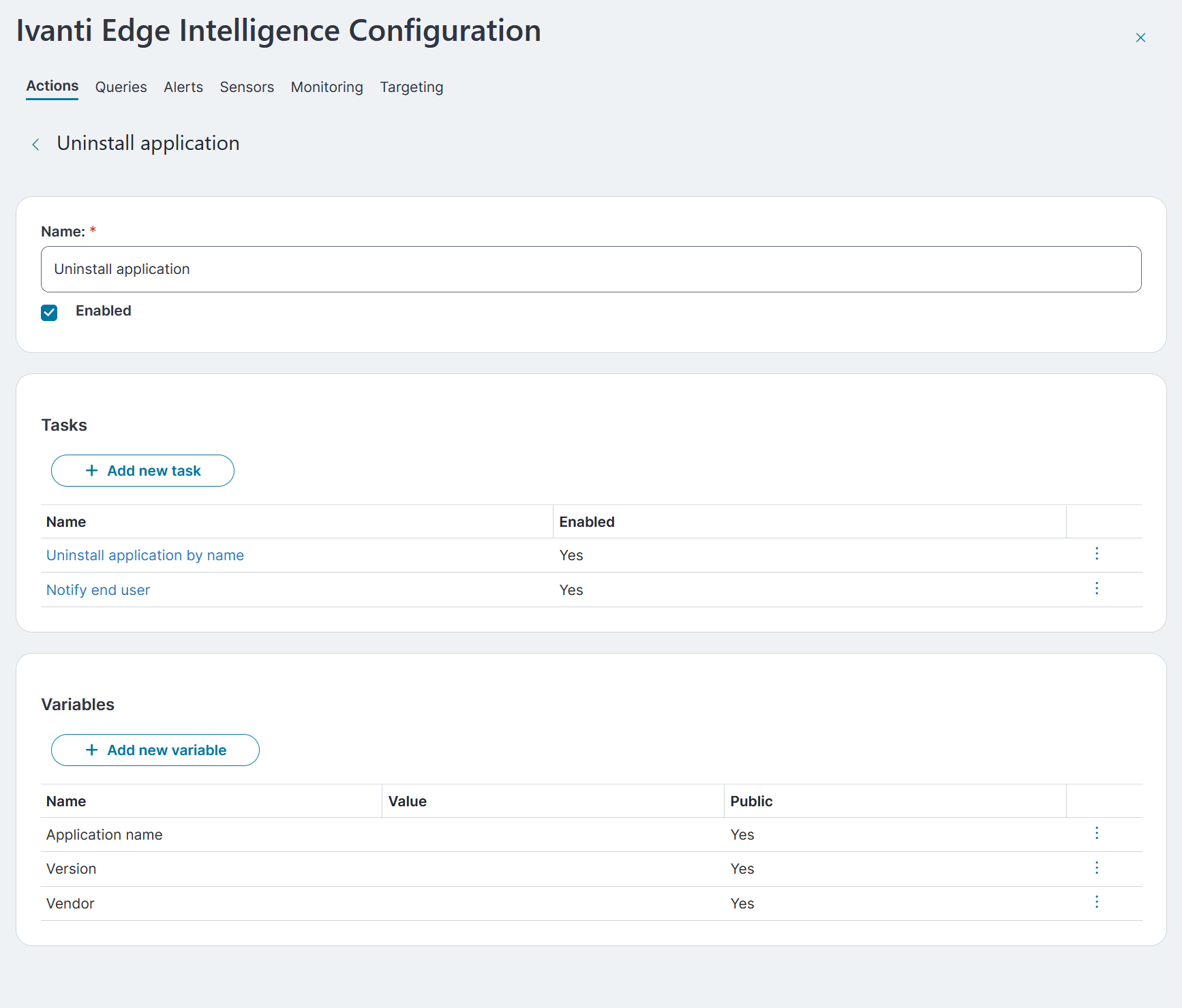Click Yes in the Notify end user row
Image resolution: width=1182 pixels, height=1008 pixels.
(x=571, y=590)
